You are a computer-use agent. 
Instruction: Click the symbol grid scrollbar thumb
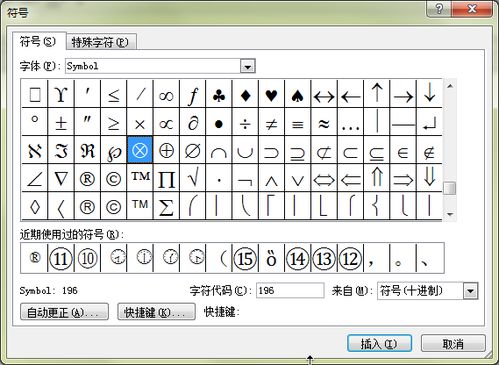[450, 188]
